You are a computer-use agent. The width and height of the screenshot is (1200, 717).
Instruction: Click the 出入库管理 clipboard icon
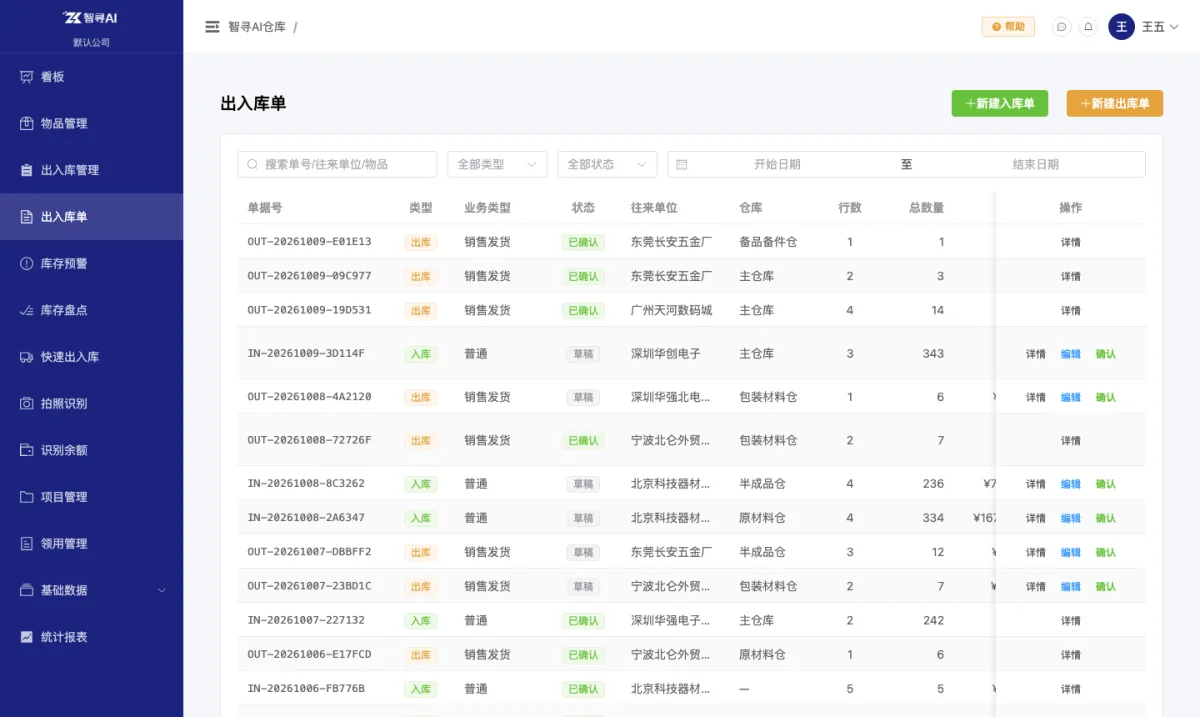tap(27, 170)
